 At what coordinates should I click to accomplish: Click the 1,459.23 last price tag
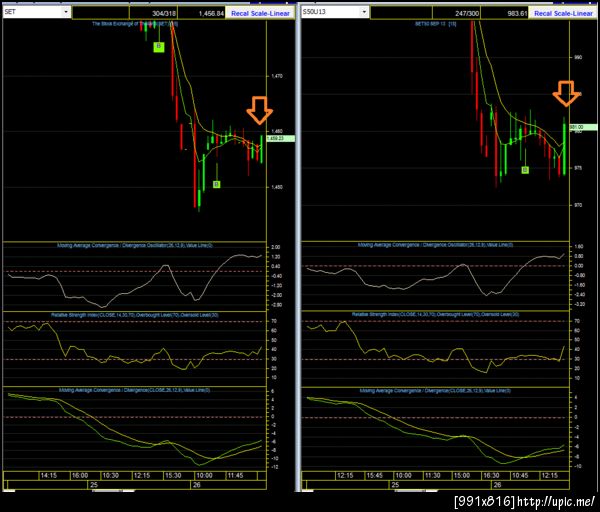(x=280, y=138)
